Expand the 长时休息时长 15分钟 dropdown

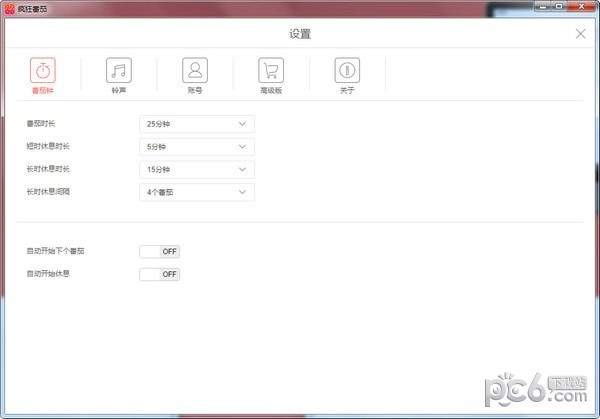(197, 169)
